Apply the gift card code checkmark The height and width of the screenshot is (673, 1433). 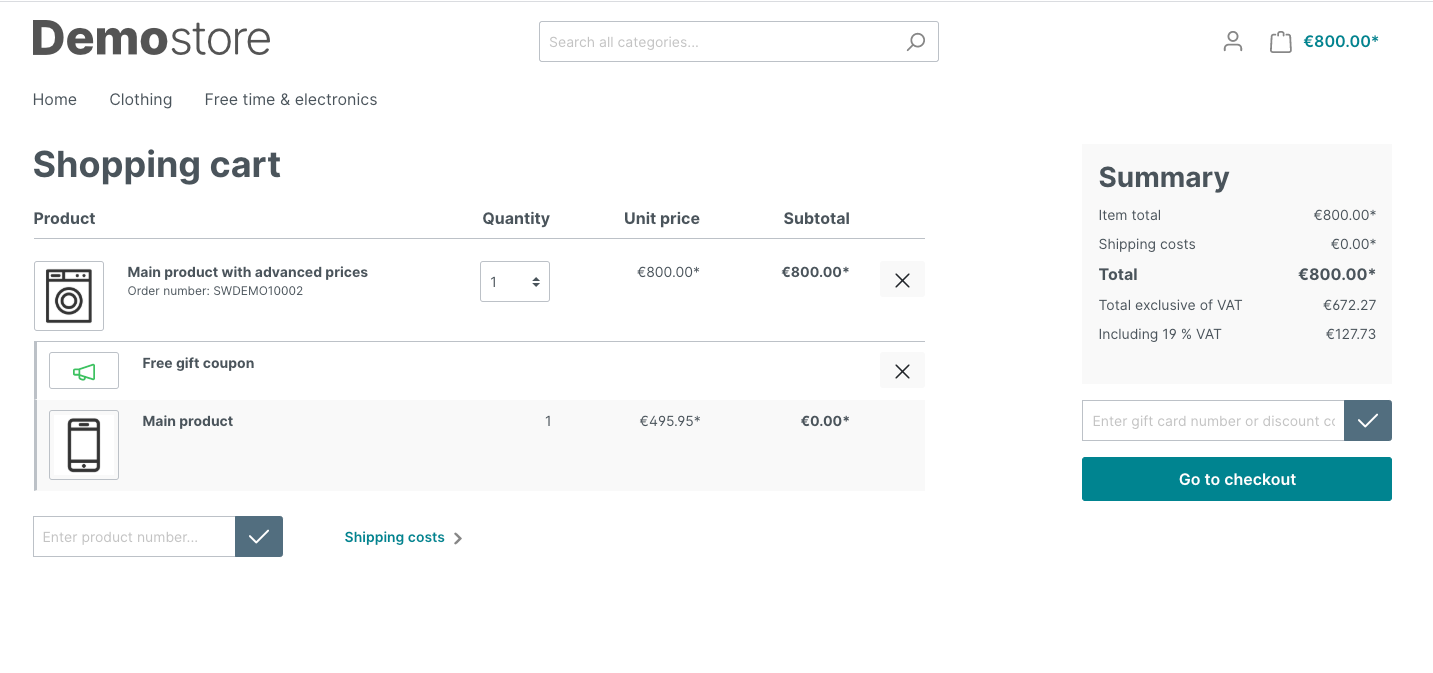(1367, 421)
